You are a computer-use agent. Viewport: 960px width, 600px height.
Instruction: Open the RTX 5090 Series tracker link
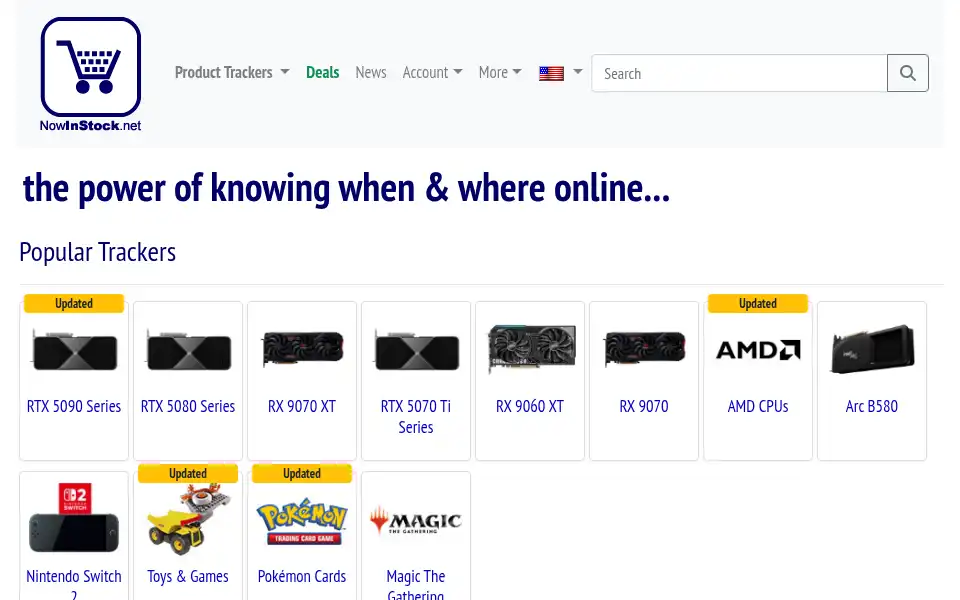tap(74, 407)
